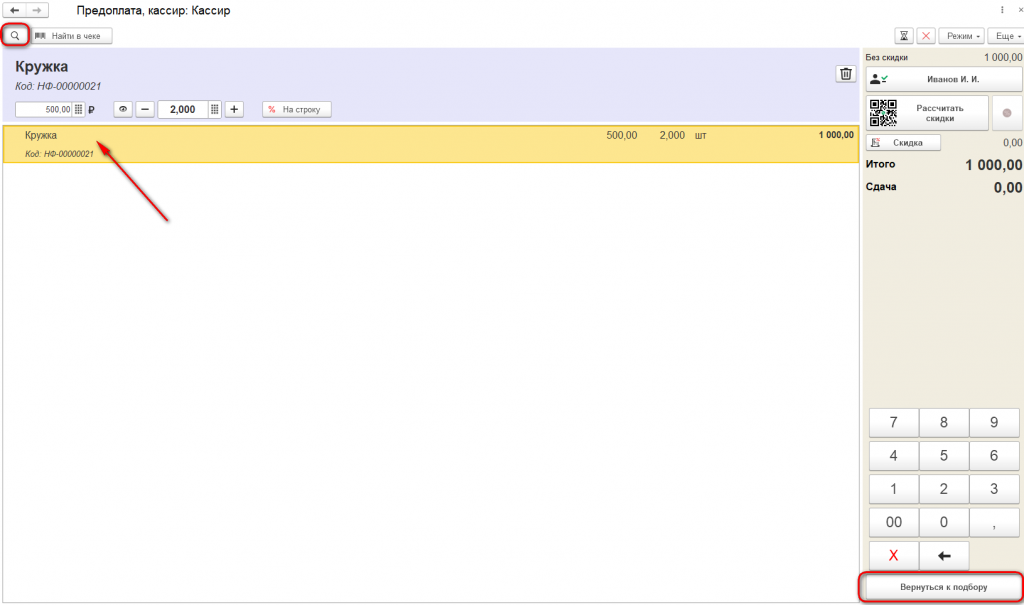1024x605 pixels.
Task: Click Вернуться к подбору
Action: click(942, 587)
